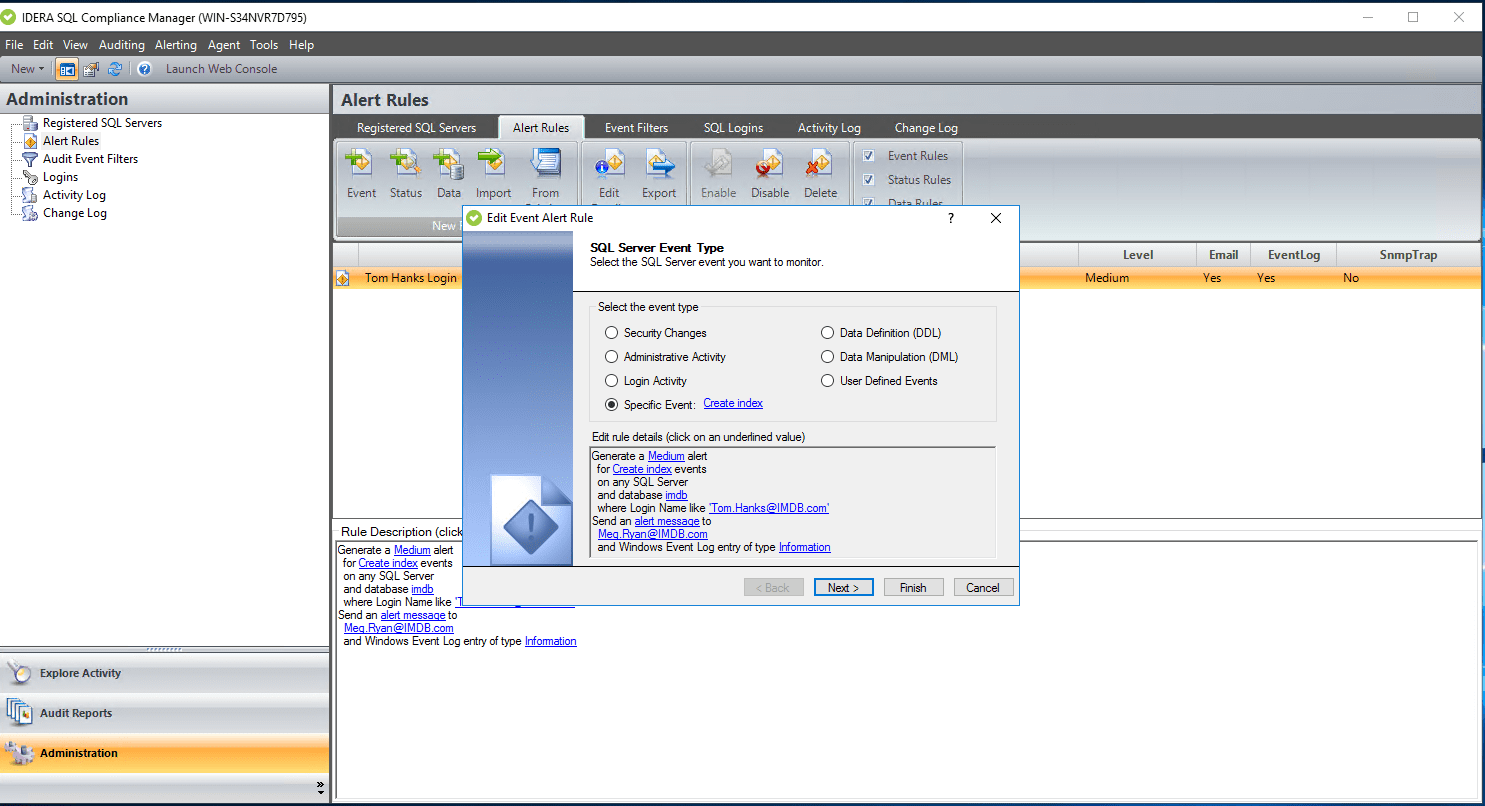Toggle the Status Rules checkbox
The width and height of the screenshot is (1485, 806).
click(869, 180)
